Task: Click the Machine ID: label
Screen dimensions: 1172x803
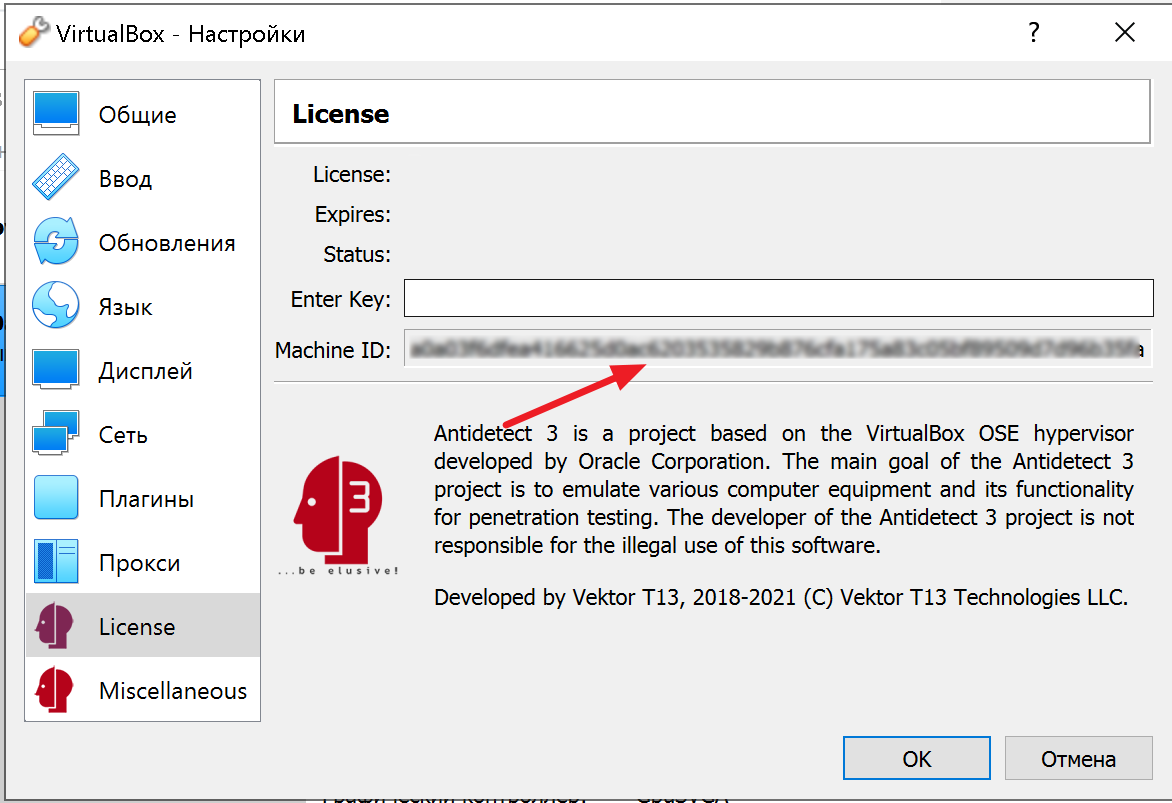Action: [333, 350]
